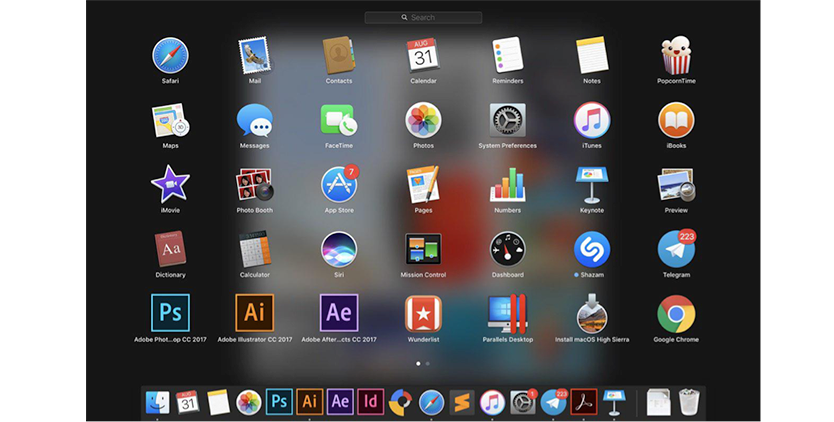Open Calendar from the Dock
Viewport: 834px width, 422px height.
(x=187, y=402)
